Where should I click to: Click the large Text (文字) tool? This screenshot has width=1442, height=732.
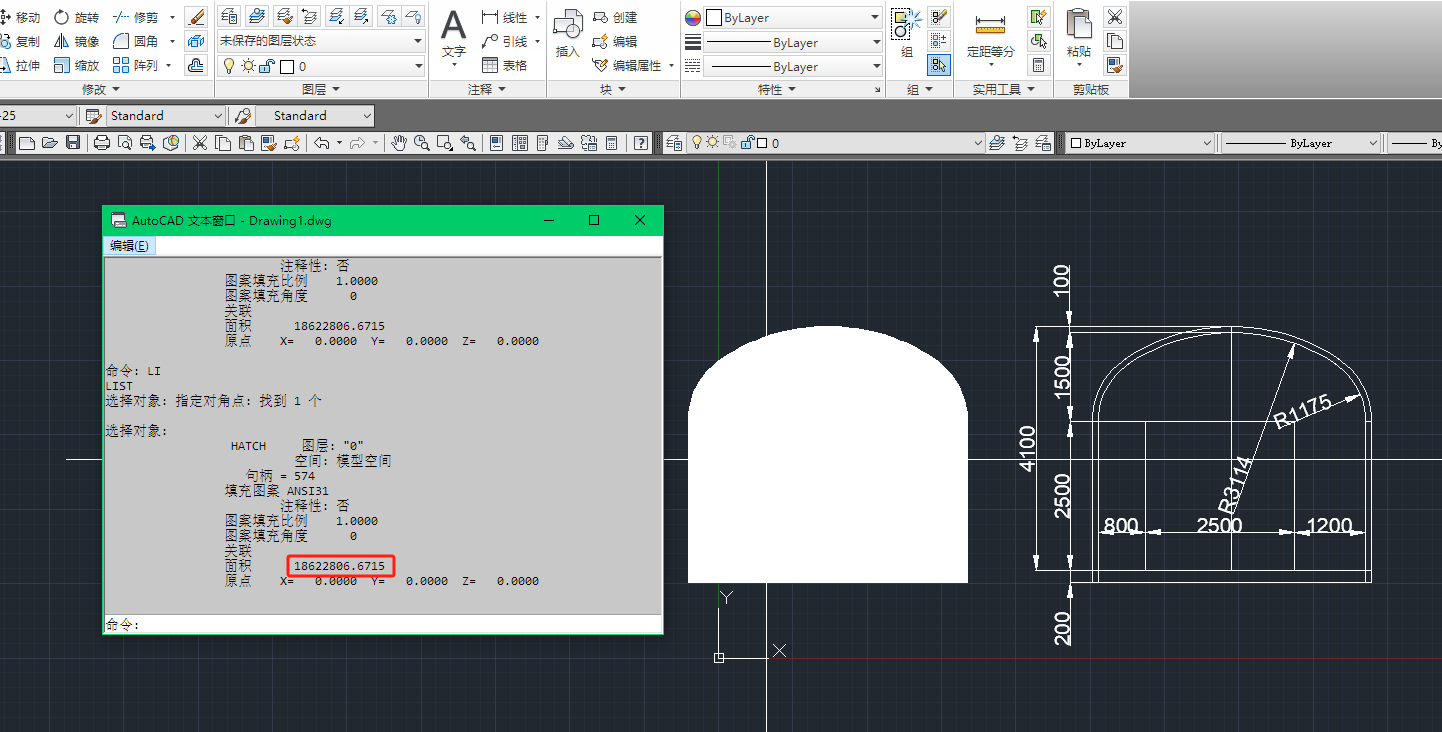(x=454, y=36)
